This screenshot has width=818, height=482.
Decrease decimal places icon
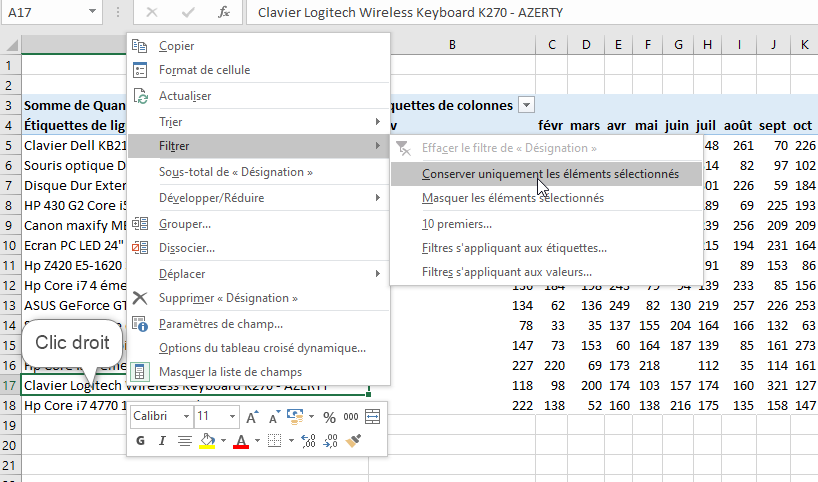click(330, 441)
